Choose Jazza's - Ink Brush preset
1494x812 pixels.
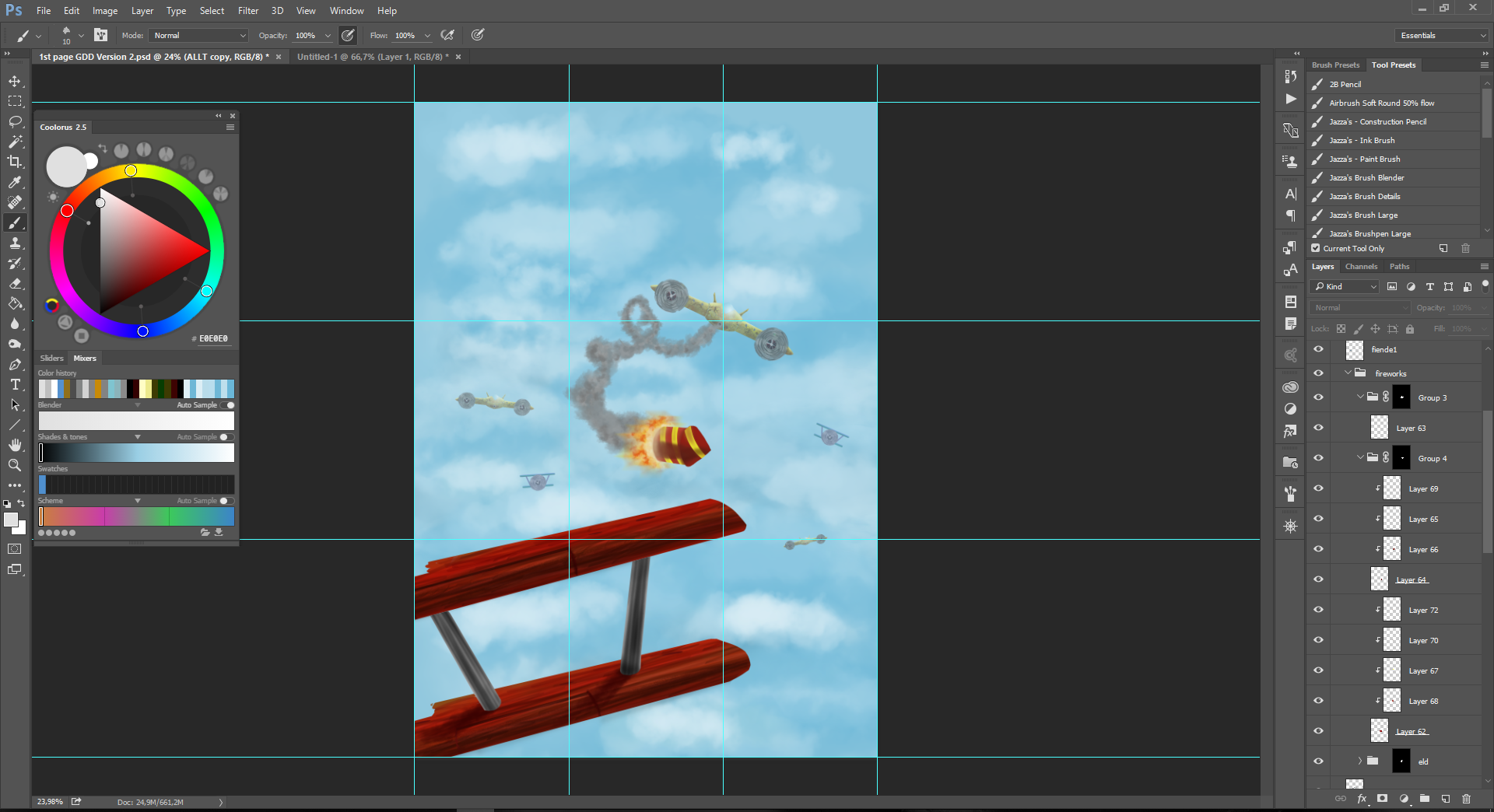point(1362,141)
